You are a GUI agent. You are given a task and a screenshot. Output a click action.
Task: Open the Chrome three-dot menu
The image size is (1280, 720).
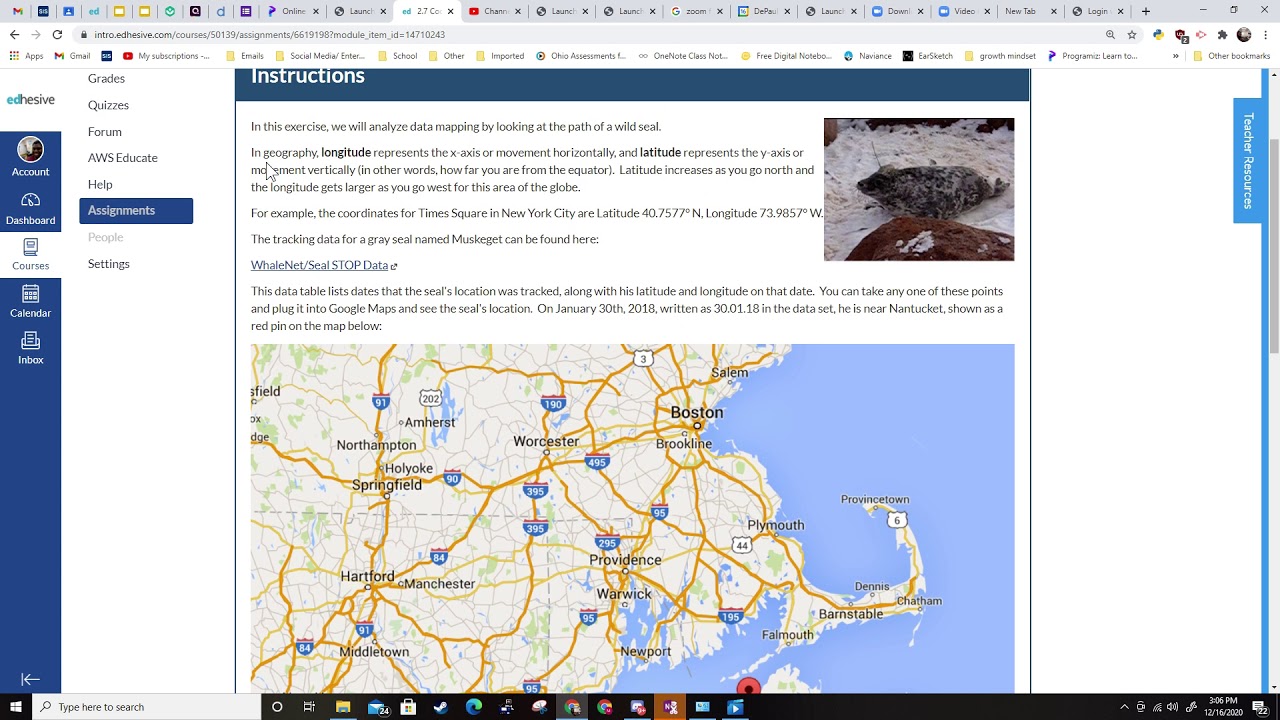1266,34
